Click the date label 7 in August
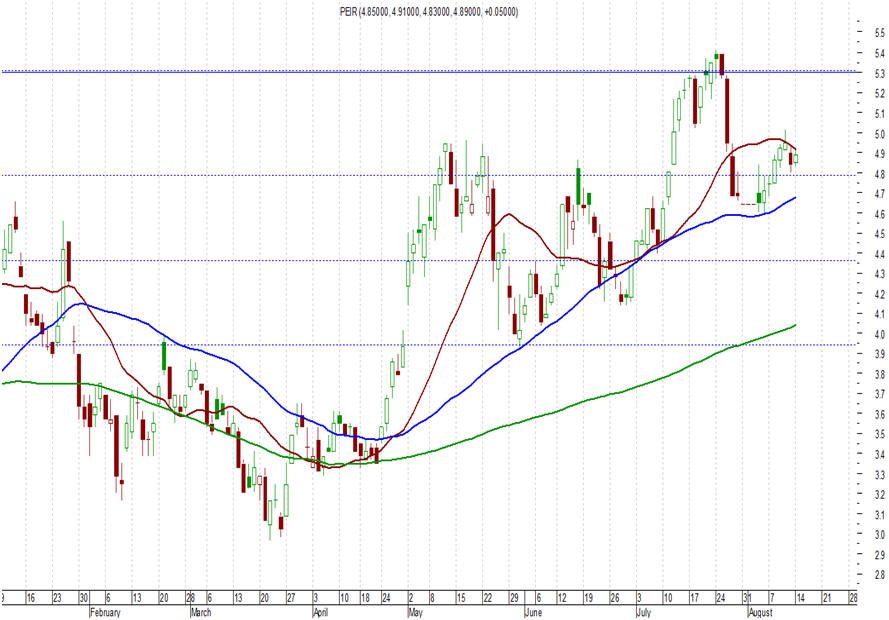This screenshot has width=889, height=620. tap(771, 598)
